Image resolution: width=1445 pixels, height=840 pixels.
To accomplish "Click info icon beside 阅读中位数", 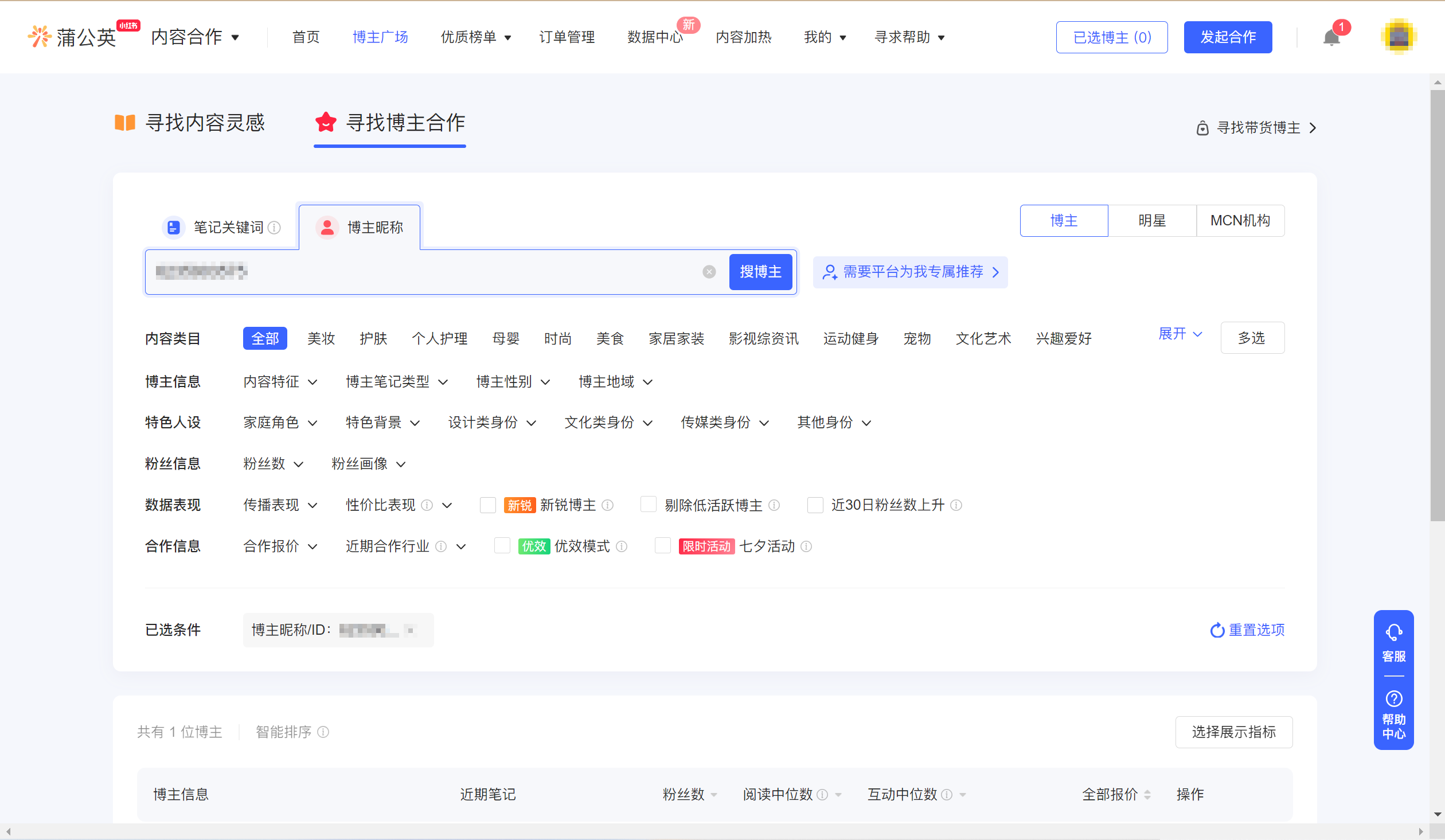I will tap(822, 795).
